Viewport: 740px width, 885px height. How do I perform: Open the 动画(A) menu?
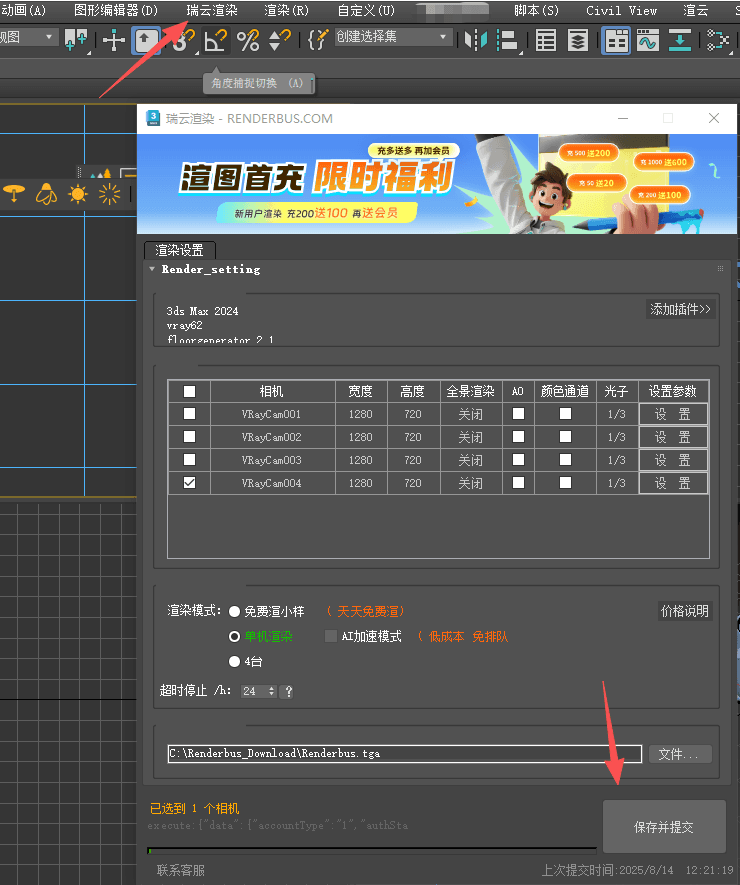(24, 10)
